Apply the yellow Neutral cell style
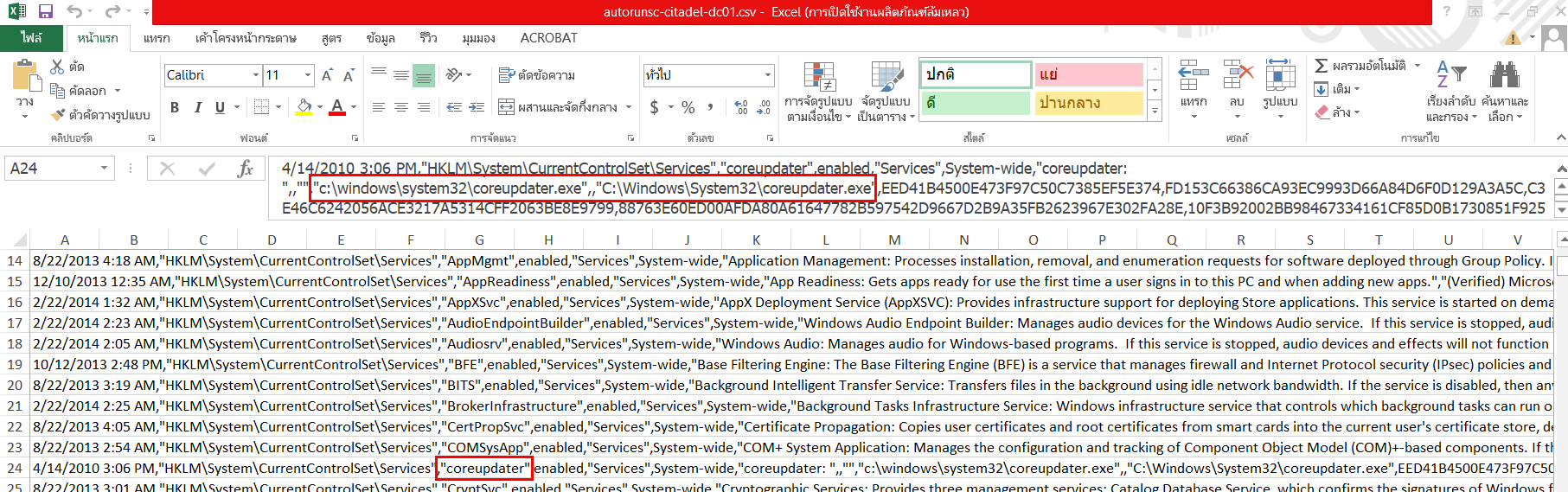The image size is (1568, 492). [1089, 103]
